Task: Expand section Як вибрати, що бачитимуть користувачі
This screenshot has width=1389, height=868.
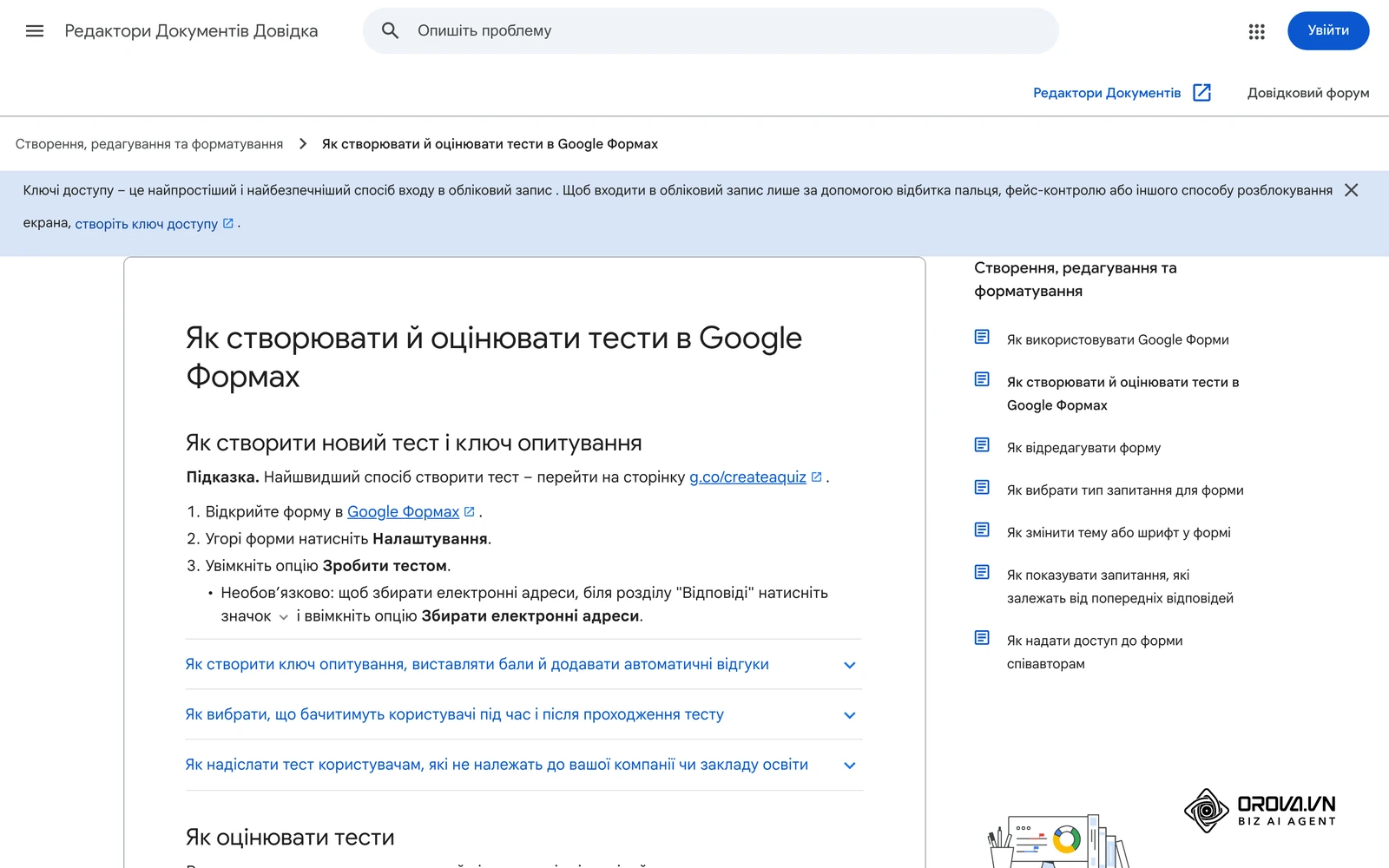Action: (x=523, y=715)
